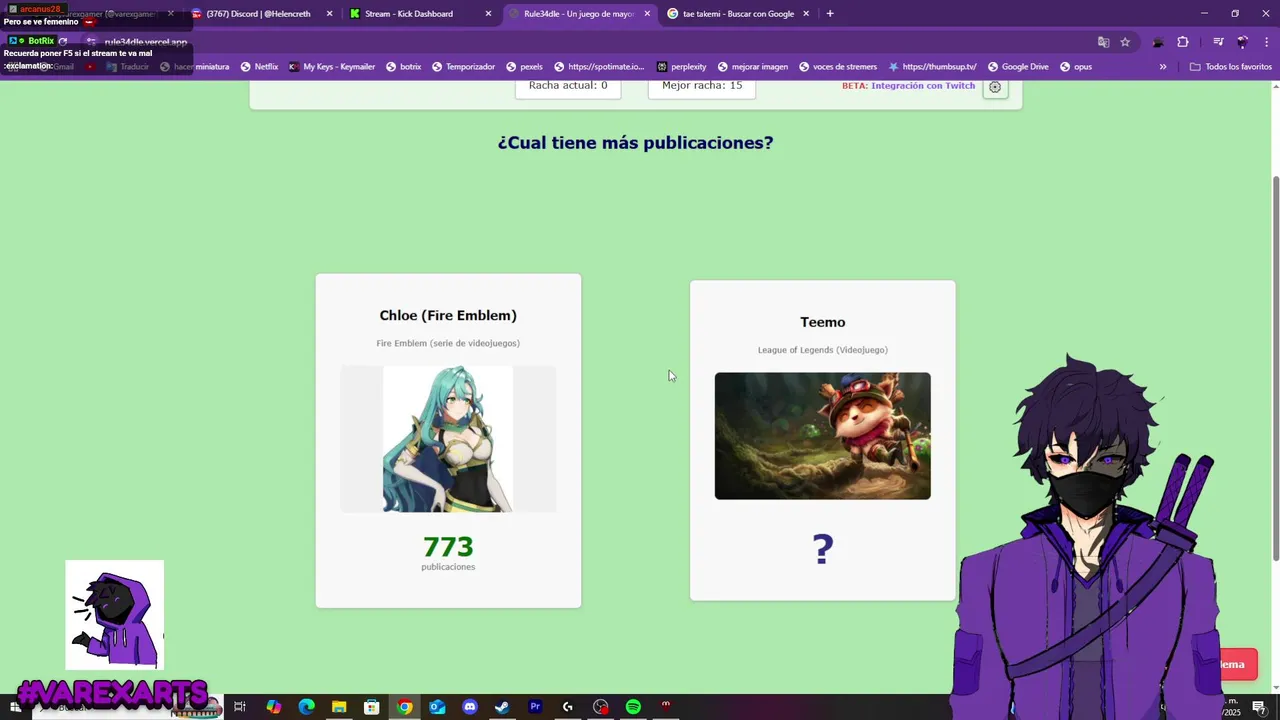Image resolution: width=1280 pixels, height=720 pixels.
Task: Open the thumbsup.tv bookmark
Action: tap(932, 67)
